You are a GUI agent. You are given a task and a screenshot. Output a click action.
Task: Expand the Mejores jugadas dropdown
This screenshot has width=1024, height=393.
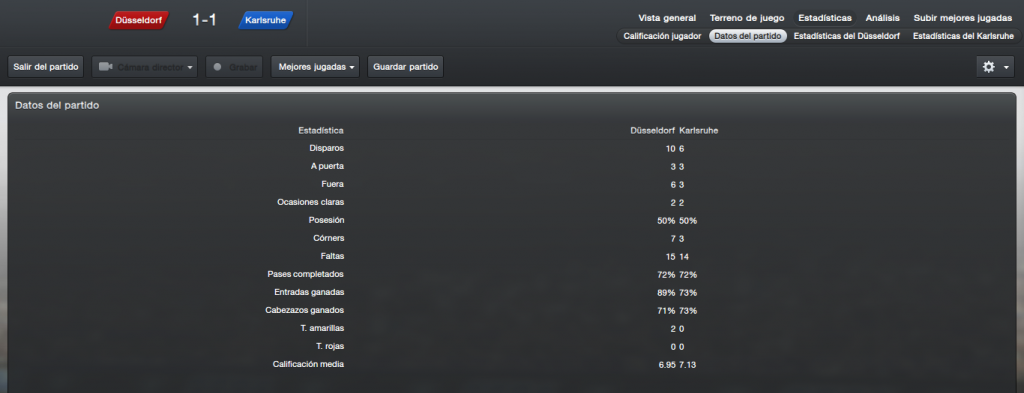[x=315, y=67]
